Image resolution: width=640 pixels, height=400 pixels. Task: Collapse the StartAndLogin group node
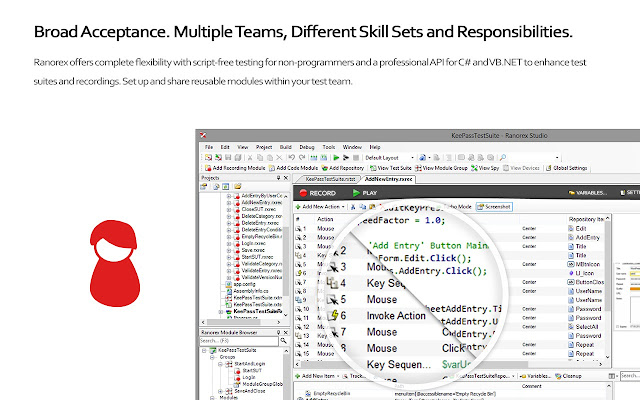click(x=220, y=364)
